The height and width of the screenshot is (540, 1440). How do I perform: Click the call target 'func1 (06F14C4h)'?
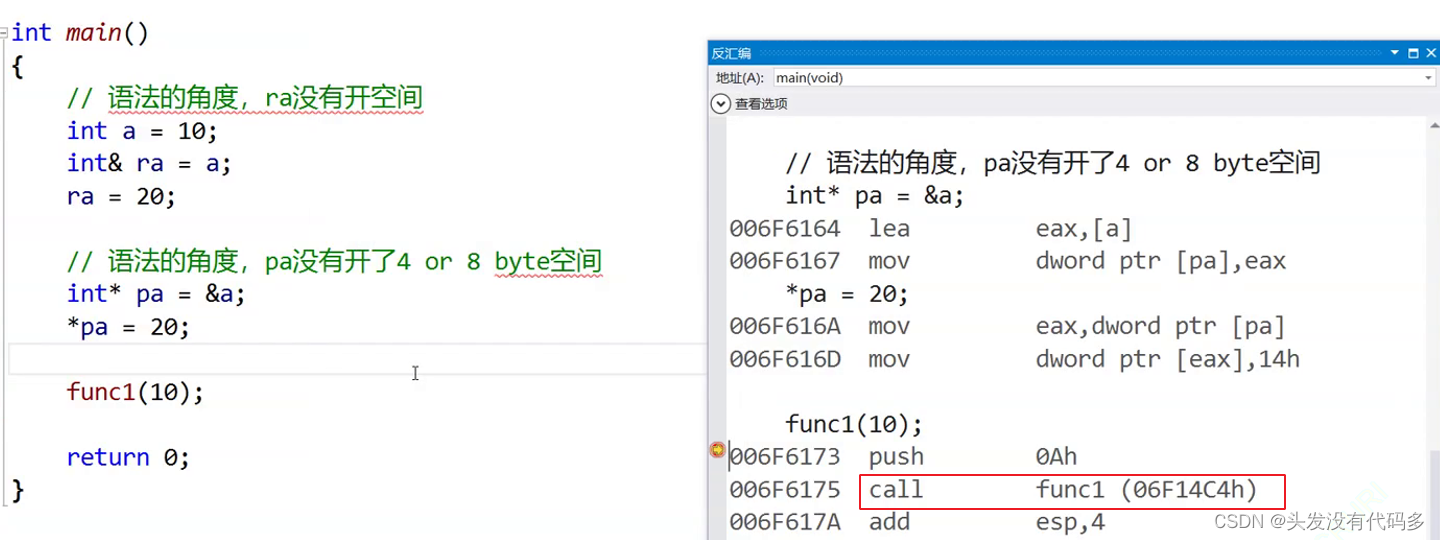tap(1147, 490)
